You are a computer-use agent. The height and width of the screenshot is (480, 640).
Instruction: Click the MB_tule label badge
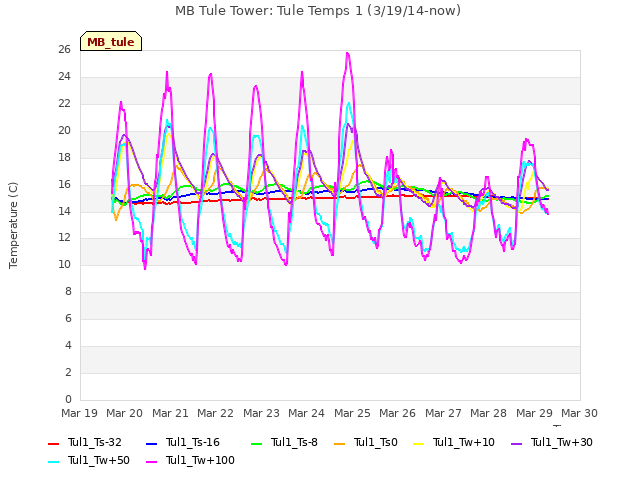pos(111,41)
